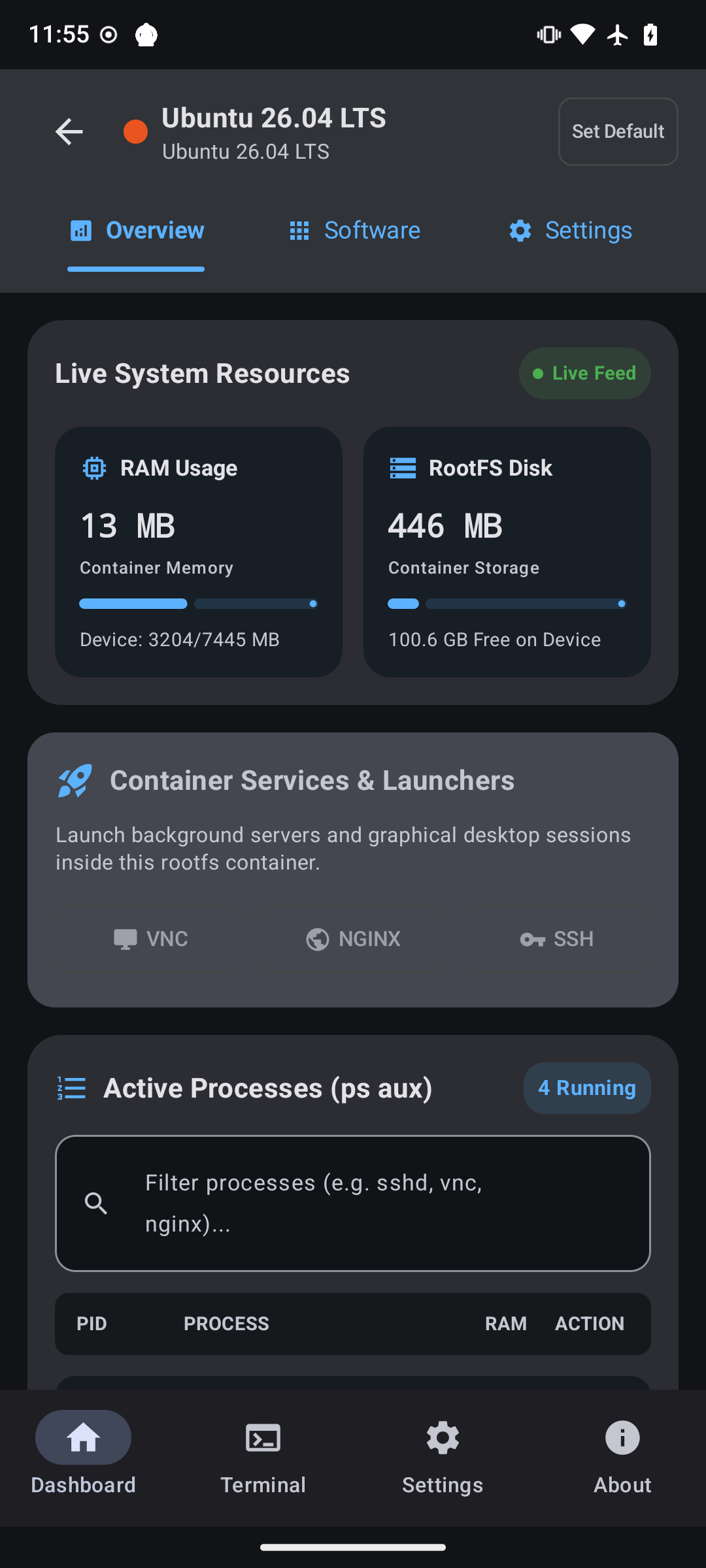Click the gear icon beside Settings tab
The image size is (706, 1568).
(x=520, y=231)
